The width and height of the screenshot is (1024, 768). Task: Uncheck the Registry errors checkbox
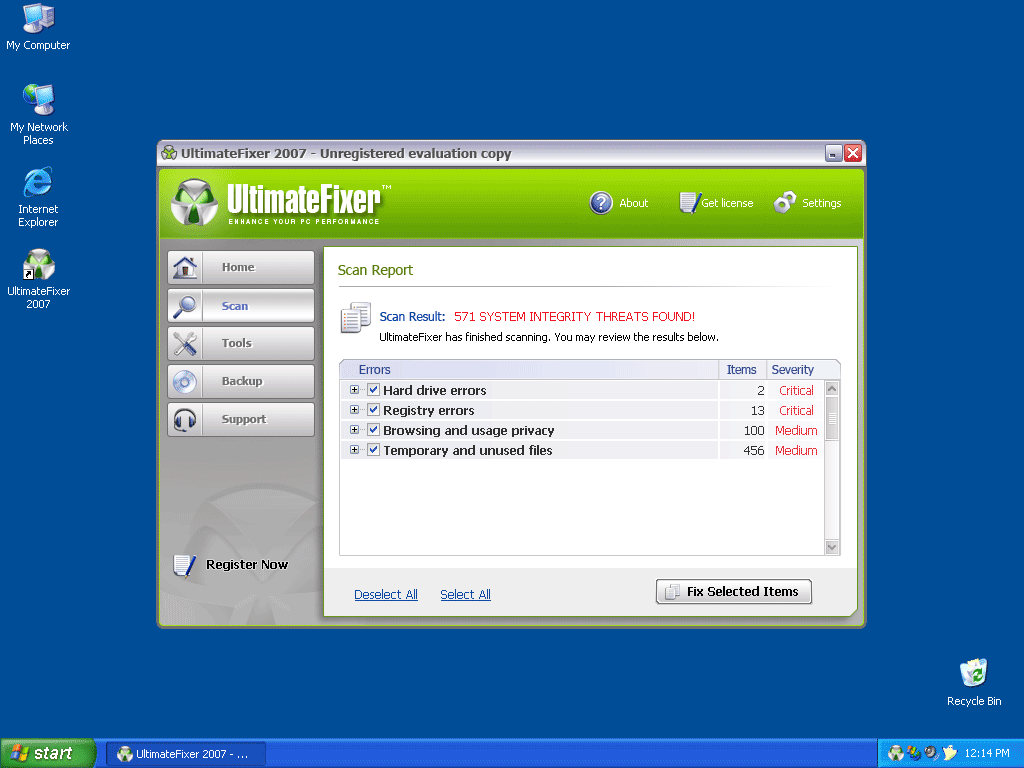point(373,410)
